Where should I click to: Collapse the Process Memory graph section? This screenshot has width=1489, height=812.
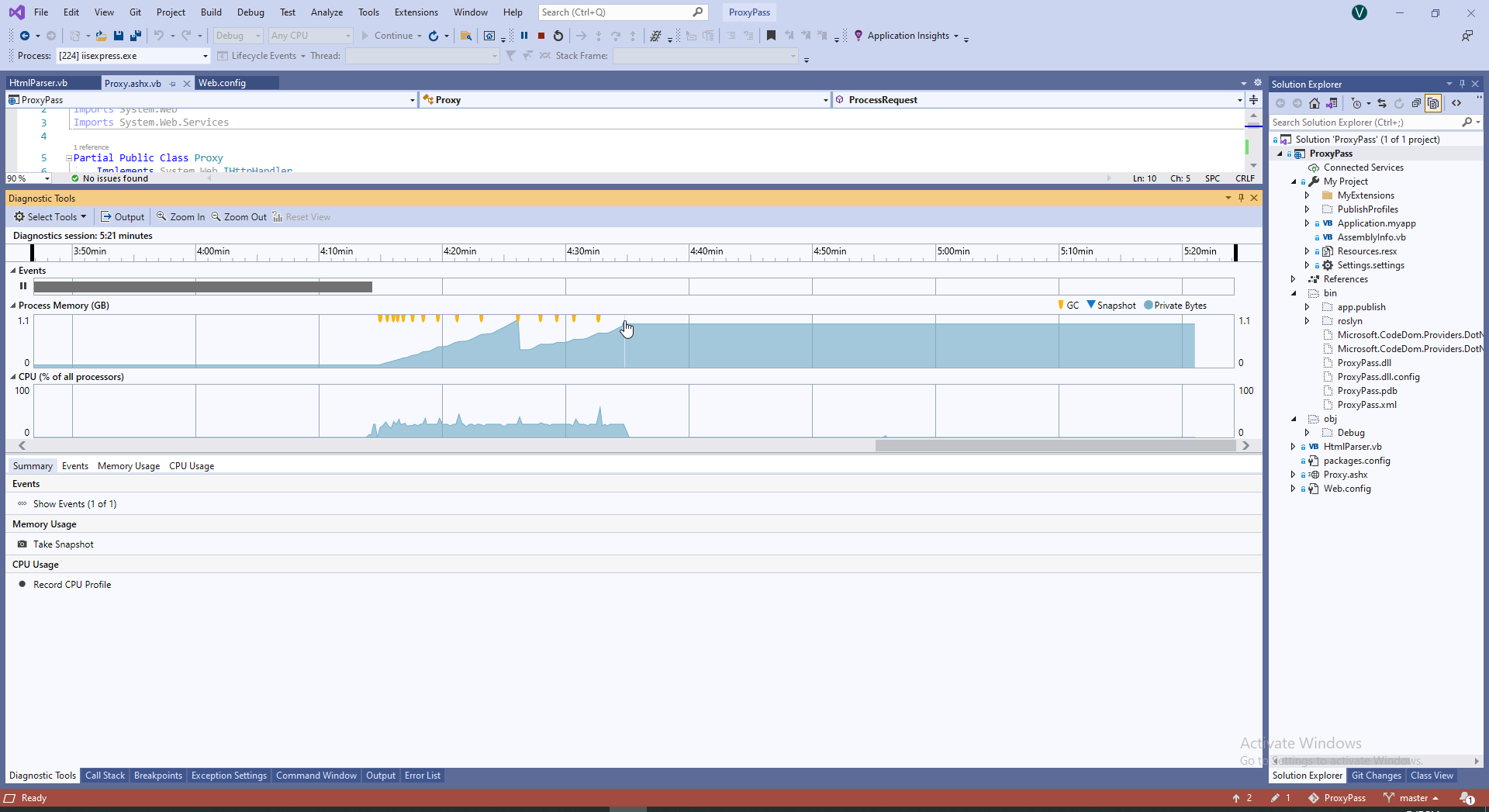(13, 306)
